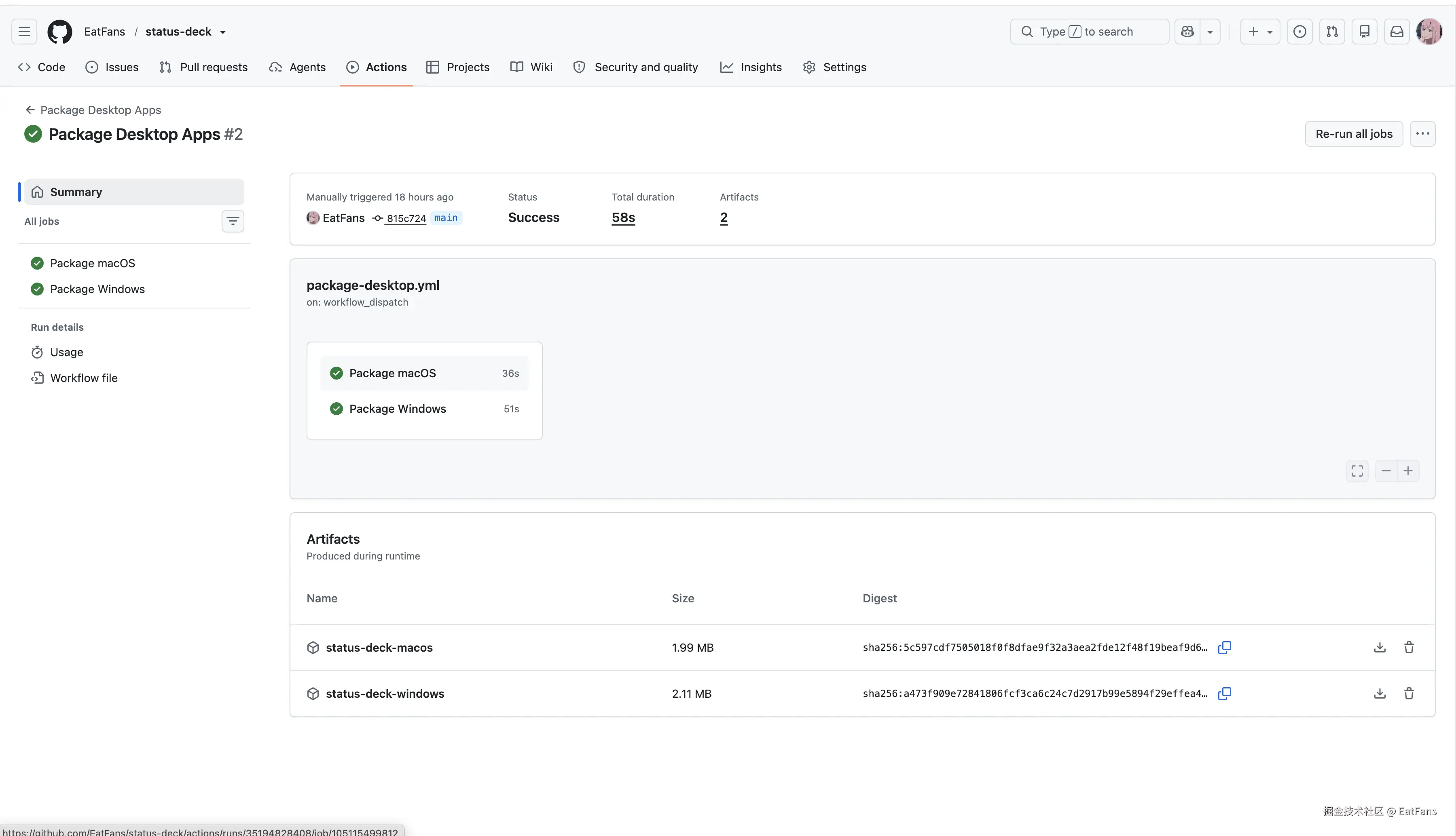Delete the status-deck-windows artifact
Screen dimensions: 1456x836
pos(1409,693)
